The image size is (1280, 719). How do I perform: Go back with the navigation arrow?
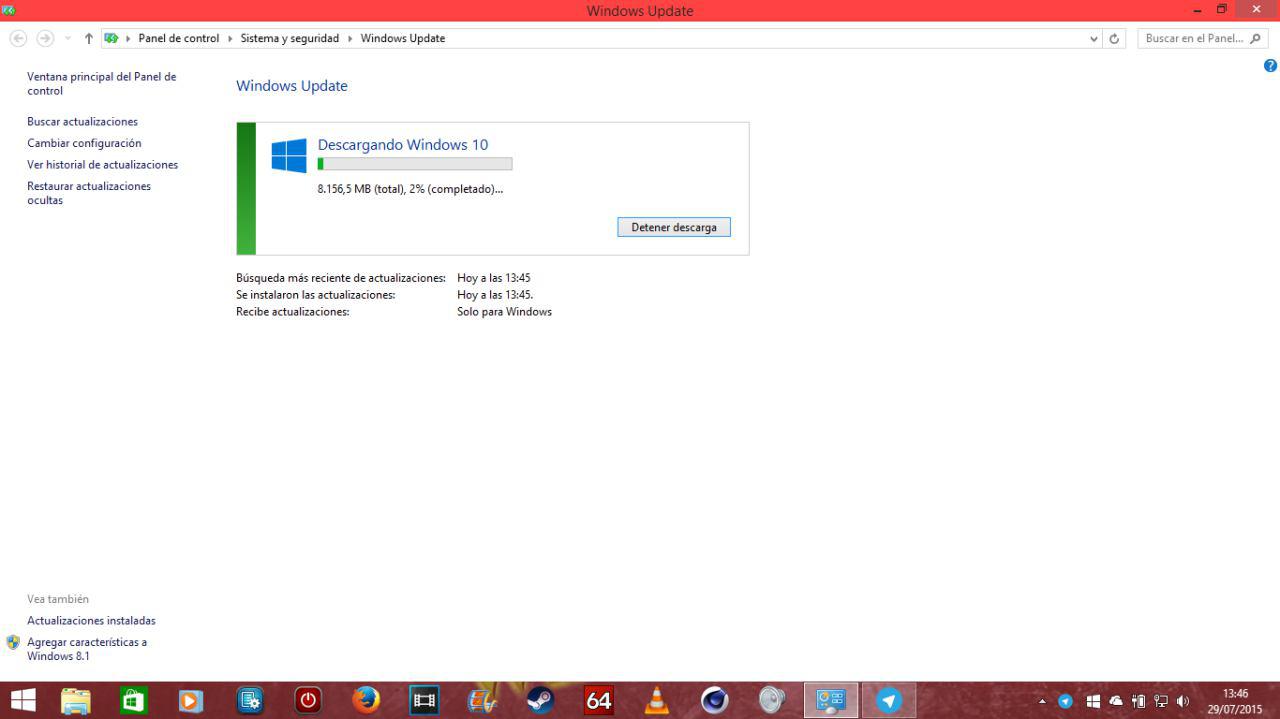click(18, 38)
